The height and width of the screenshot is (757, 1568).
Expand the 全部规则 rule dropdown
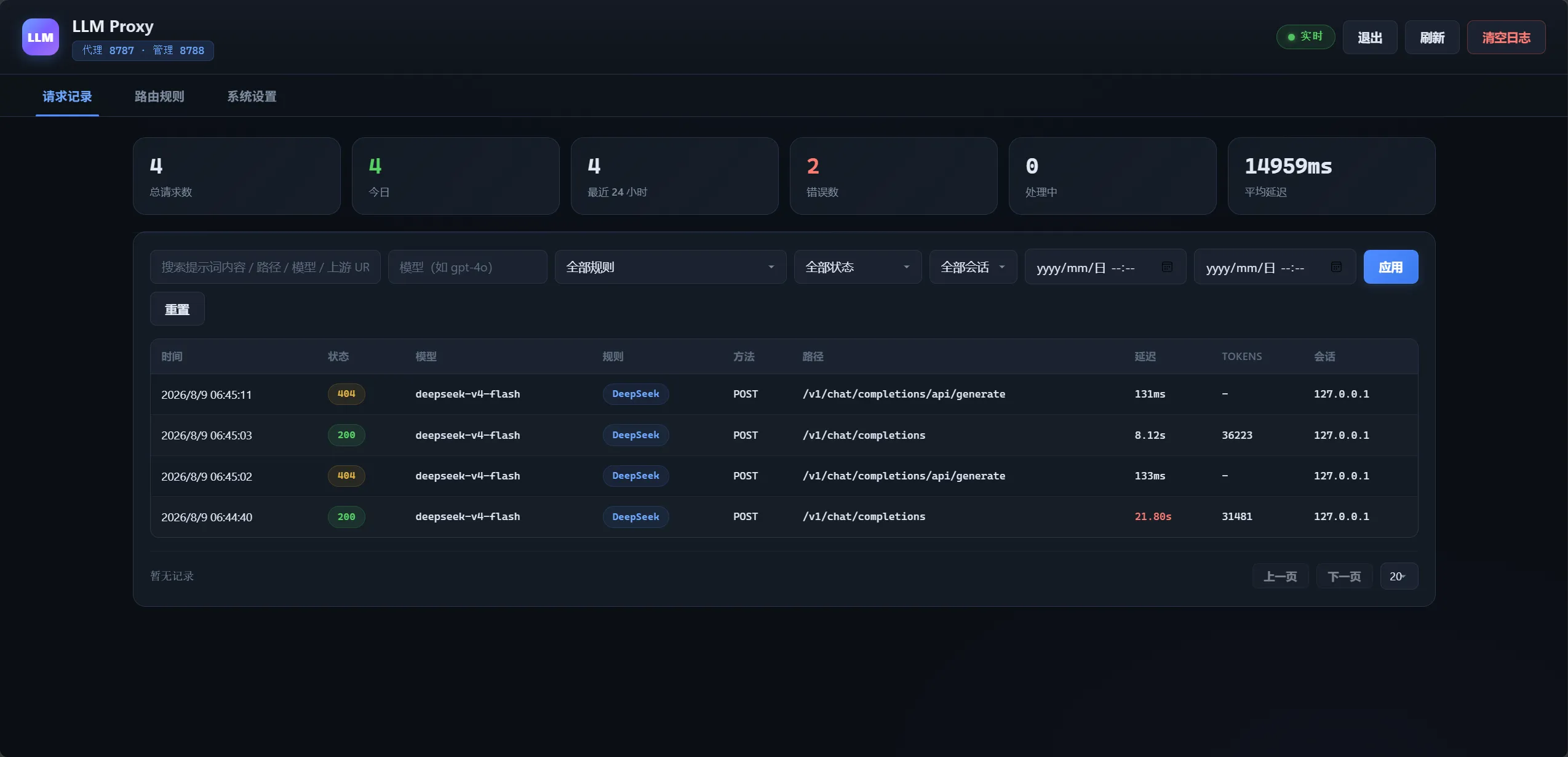click(671, 267)
